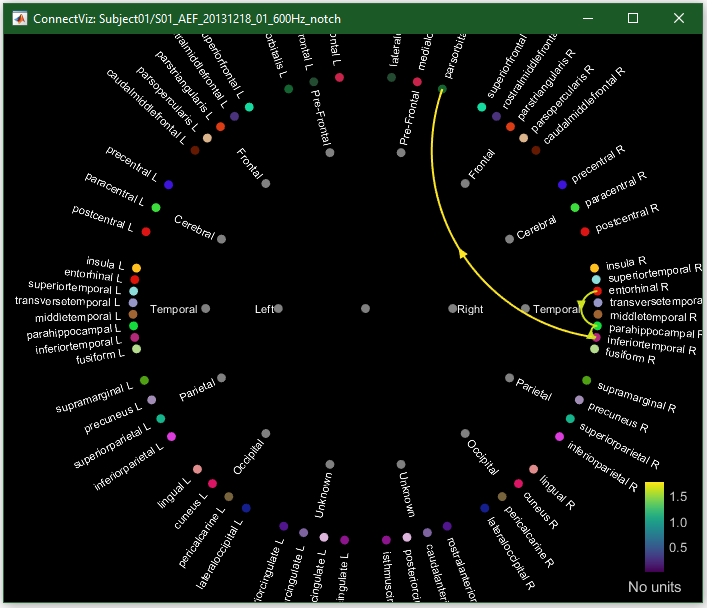
Task: Select the green supramarginal R node
Action: (x=587, y=380)
